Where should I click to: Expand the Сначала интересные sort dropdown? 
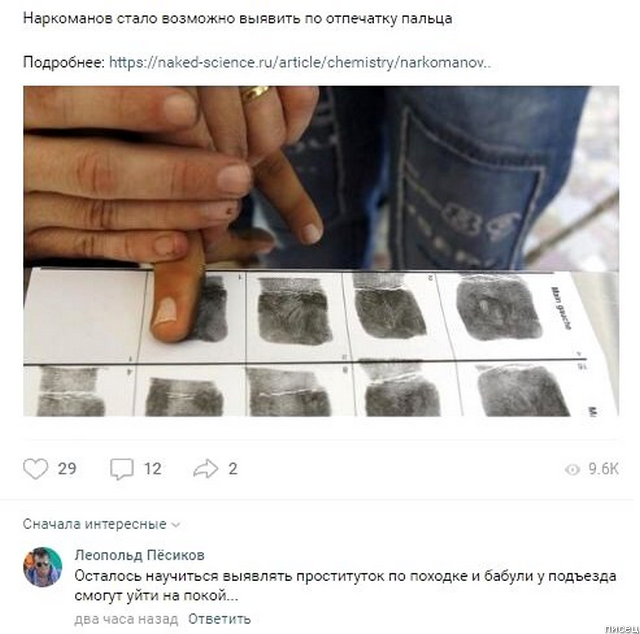[x=101, y=524]
